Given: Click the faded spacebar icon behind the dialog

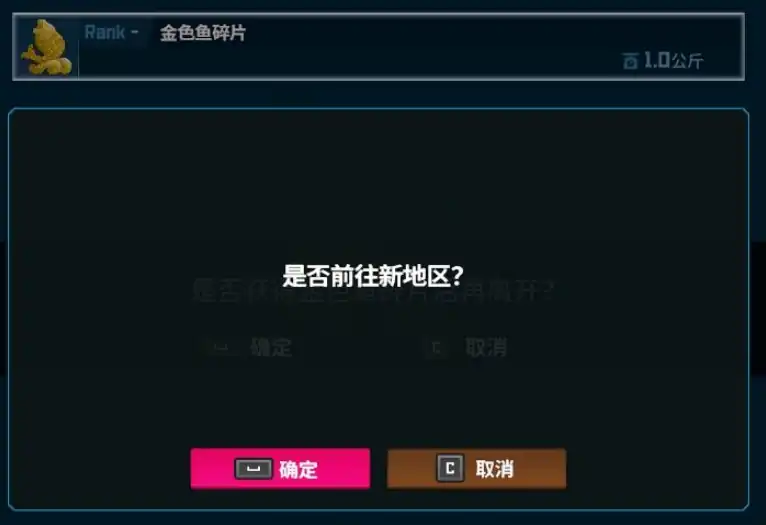Looking at the screenshot, I should [221, 348].
